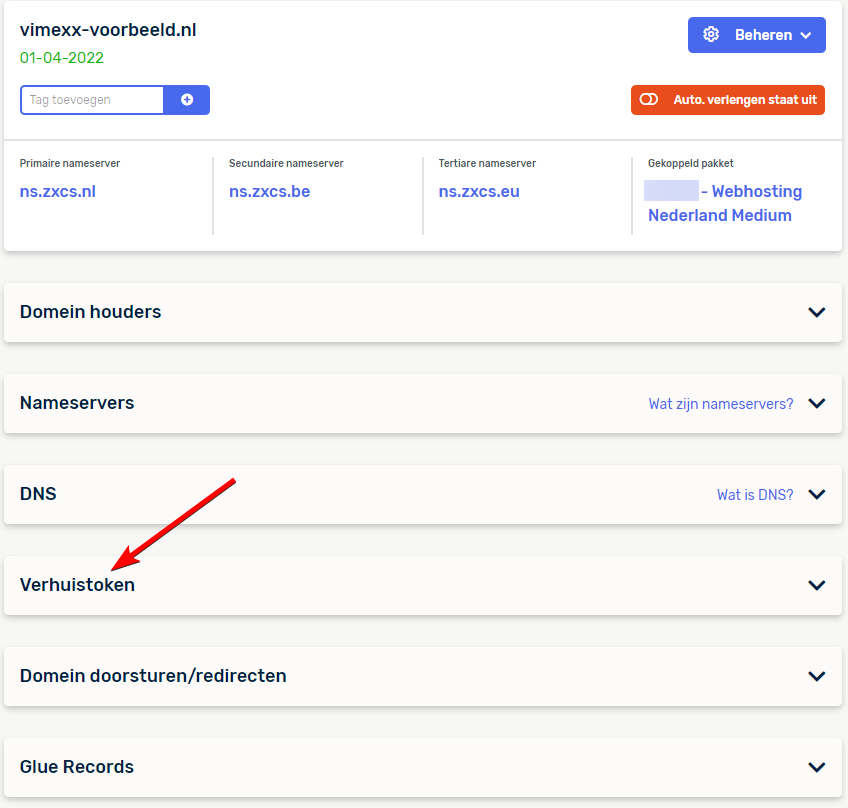Expand the Domein doorsturen/redirecten chevron
Screen dimensions: 848x808
coord(817,677)
